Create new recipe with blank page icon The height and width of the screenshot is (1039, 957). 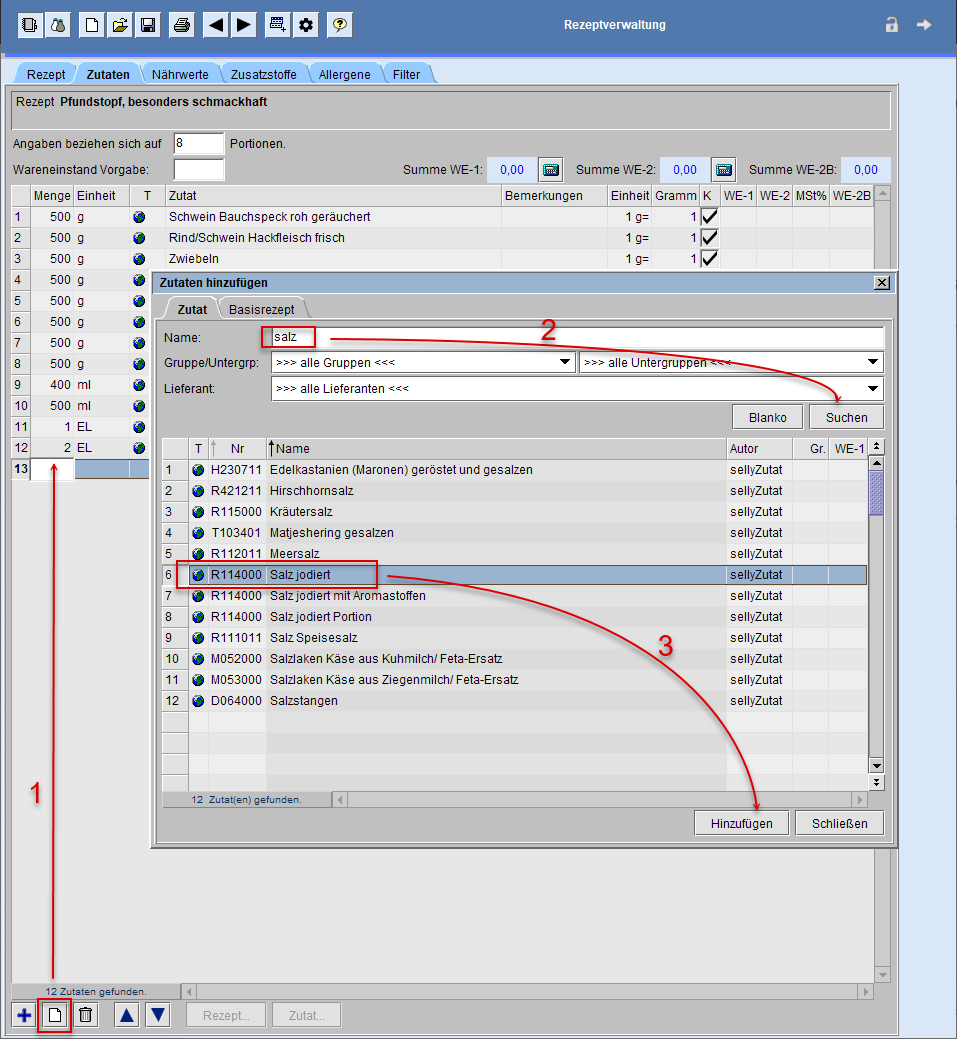click(x=91, y=25)
